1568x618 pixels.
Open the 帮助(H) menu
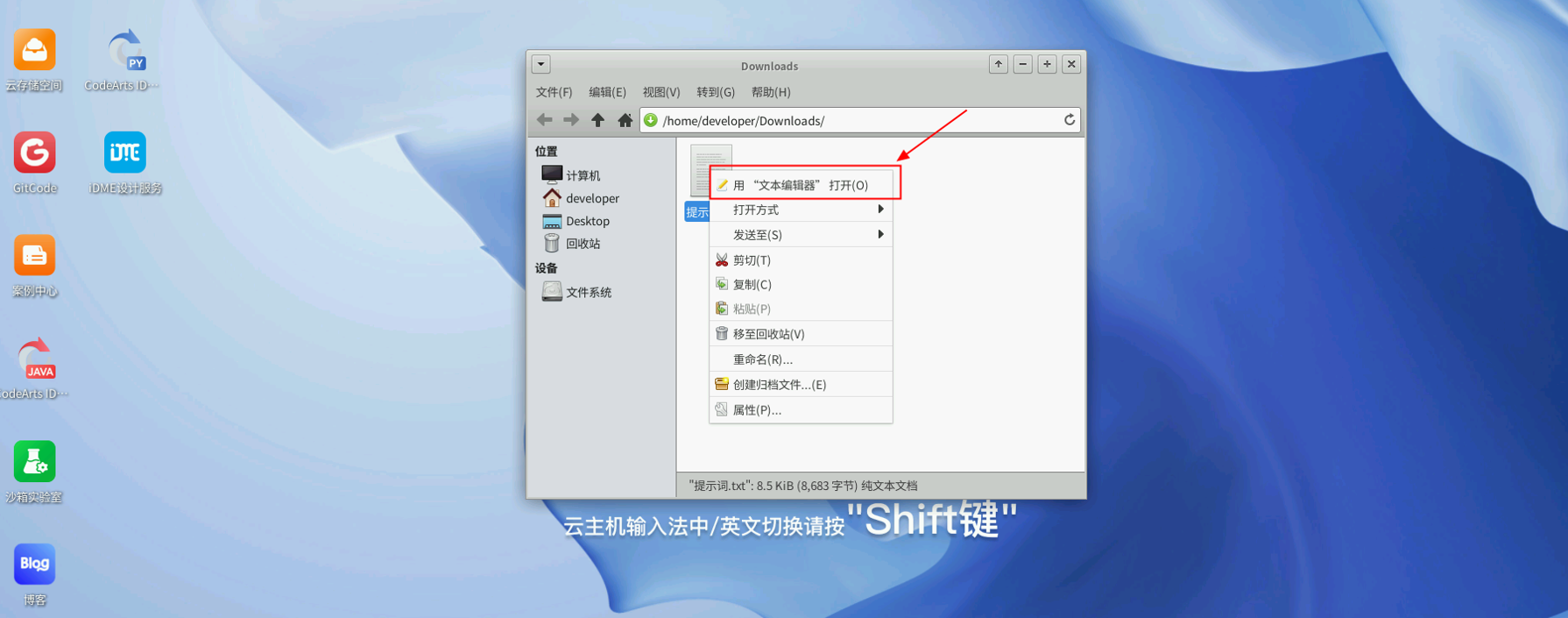(x=771, y=92)
